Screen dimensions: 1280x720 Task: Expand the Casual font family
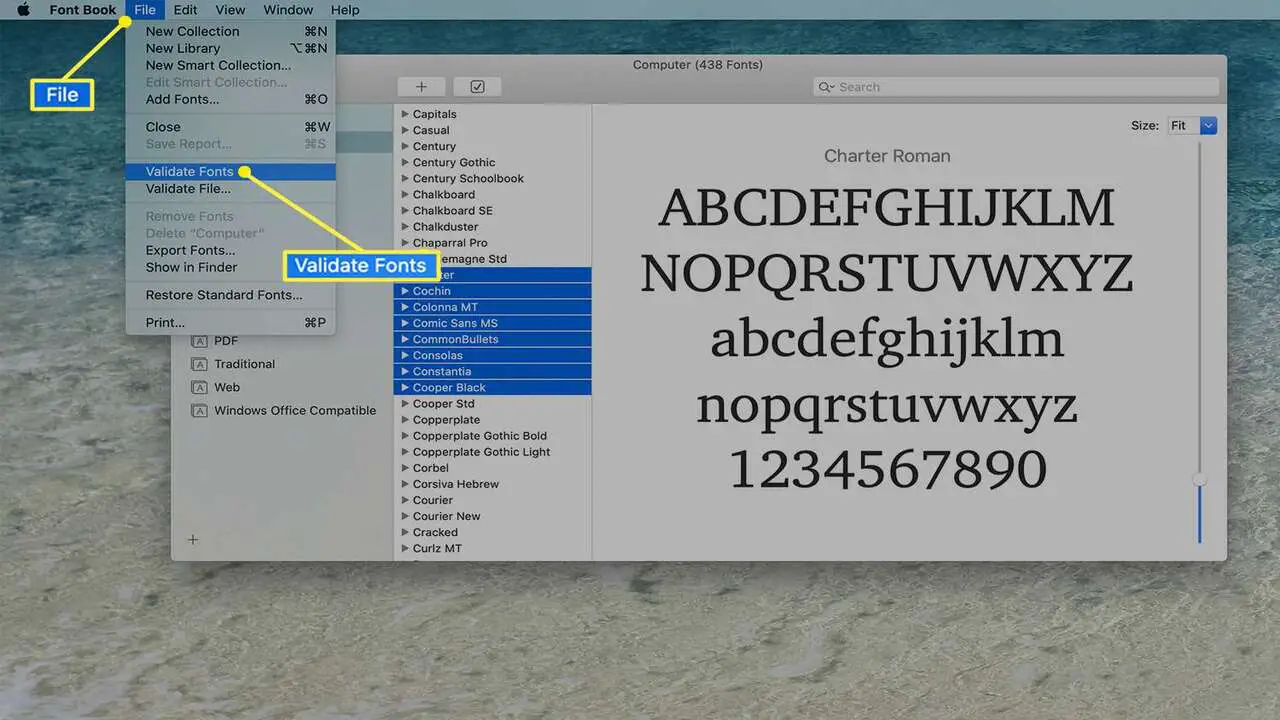[x=405, y=130]
